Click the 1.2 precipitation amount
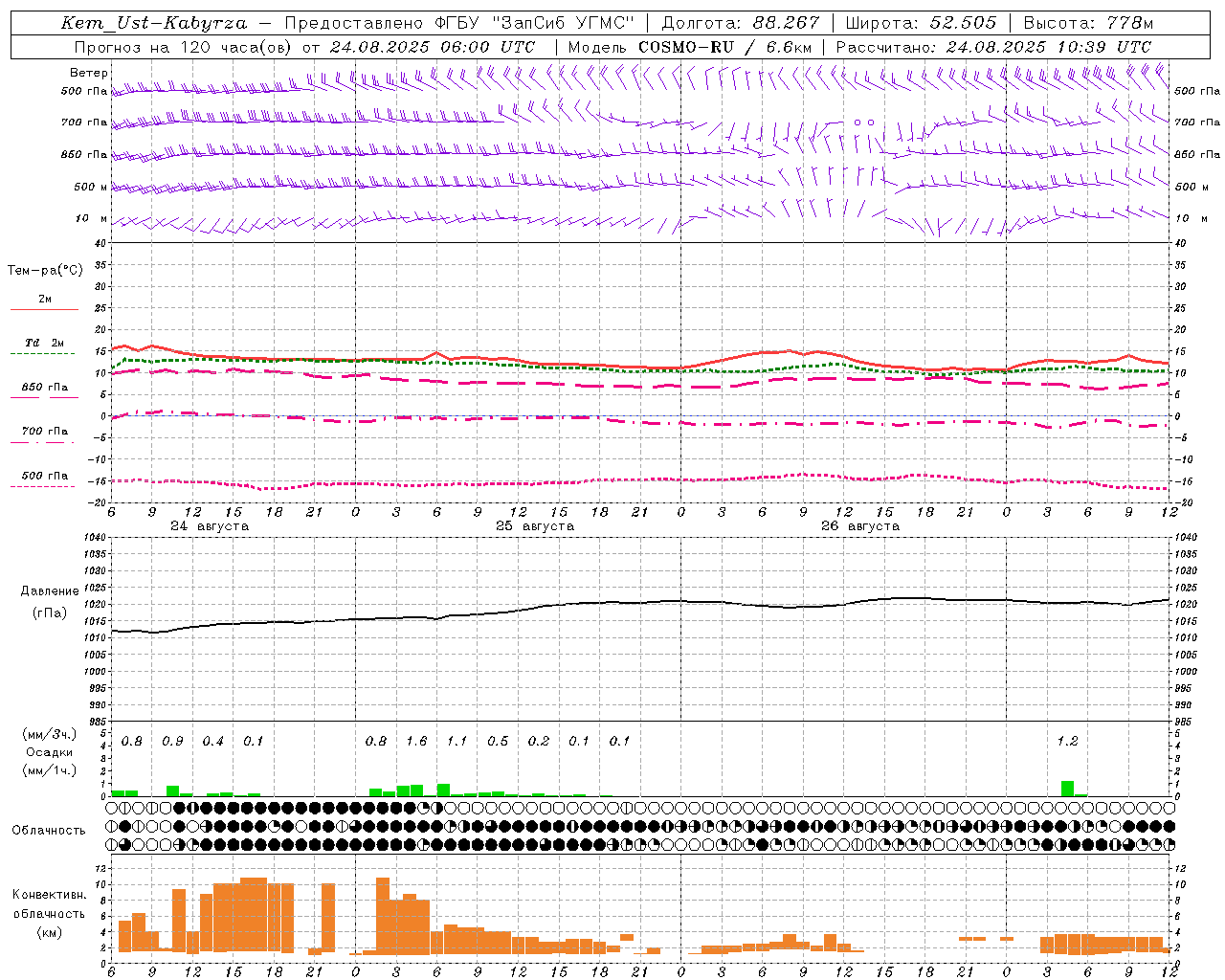 pyautogui.click(x=1067, y=742)
